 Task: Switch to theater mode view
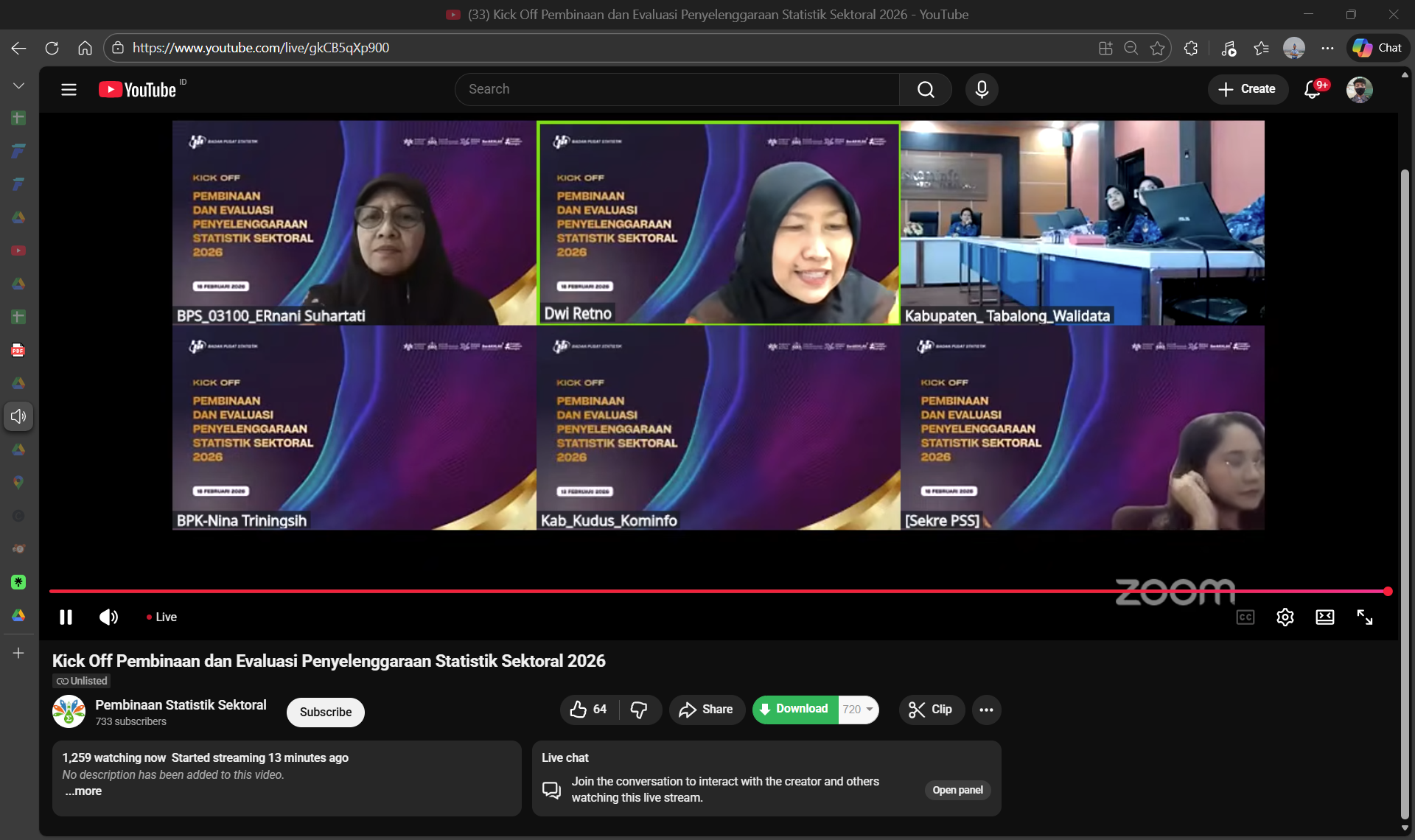pos(1324,617)
